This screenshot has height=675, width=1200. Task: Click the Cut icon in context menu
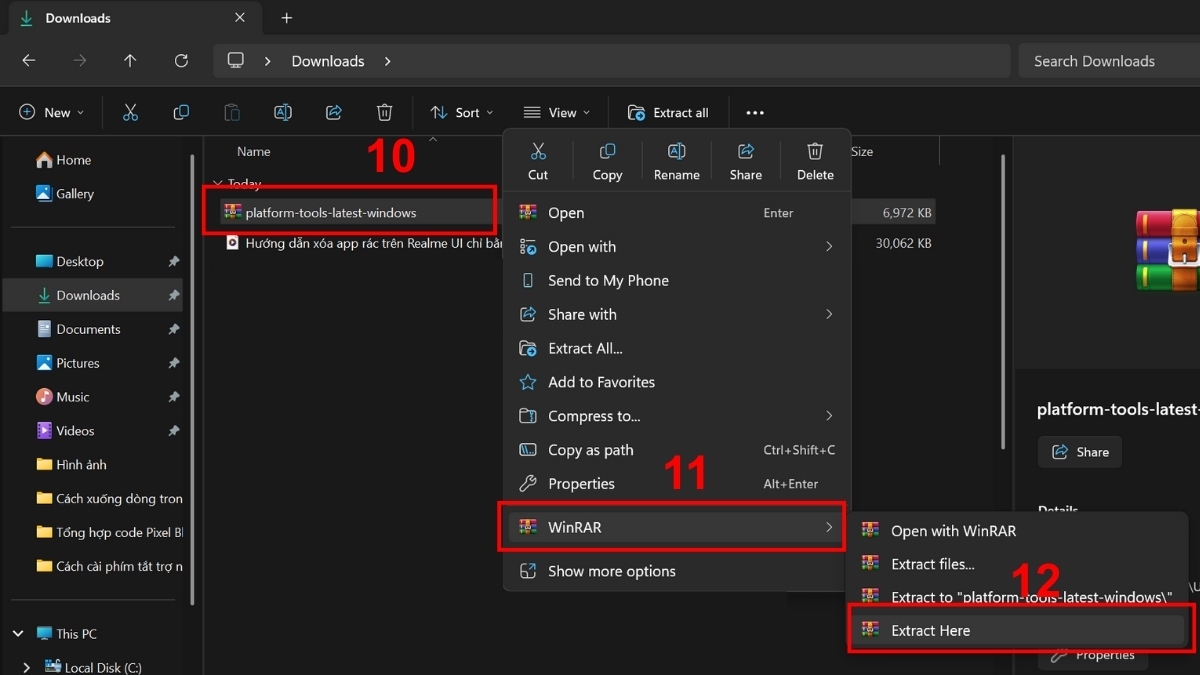[x=538, y=153]
